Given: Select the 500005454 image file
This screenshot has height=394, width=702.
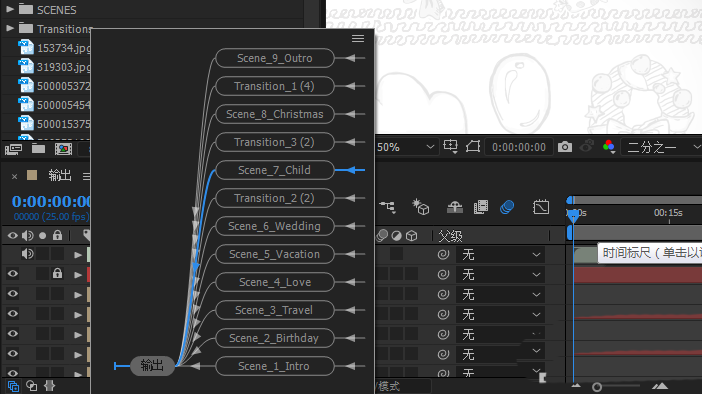Looking at the screenshot, I should pos(54,105).
